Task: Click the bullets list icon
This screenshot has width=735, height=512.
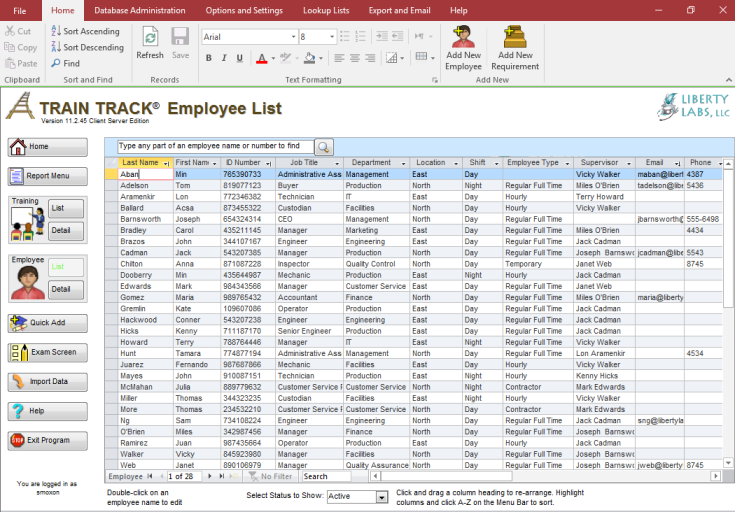Action: pos(345,36)
